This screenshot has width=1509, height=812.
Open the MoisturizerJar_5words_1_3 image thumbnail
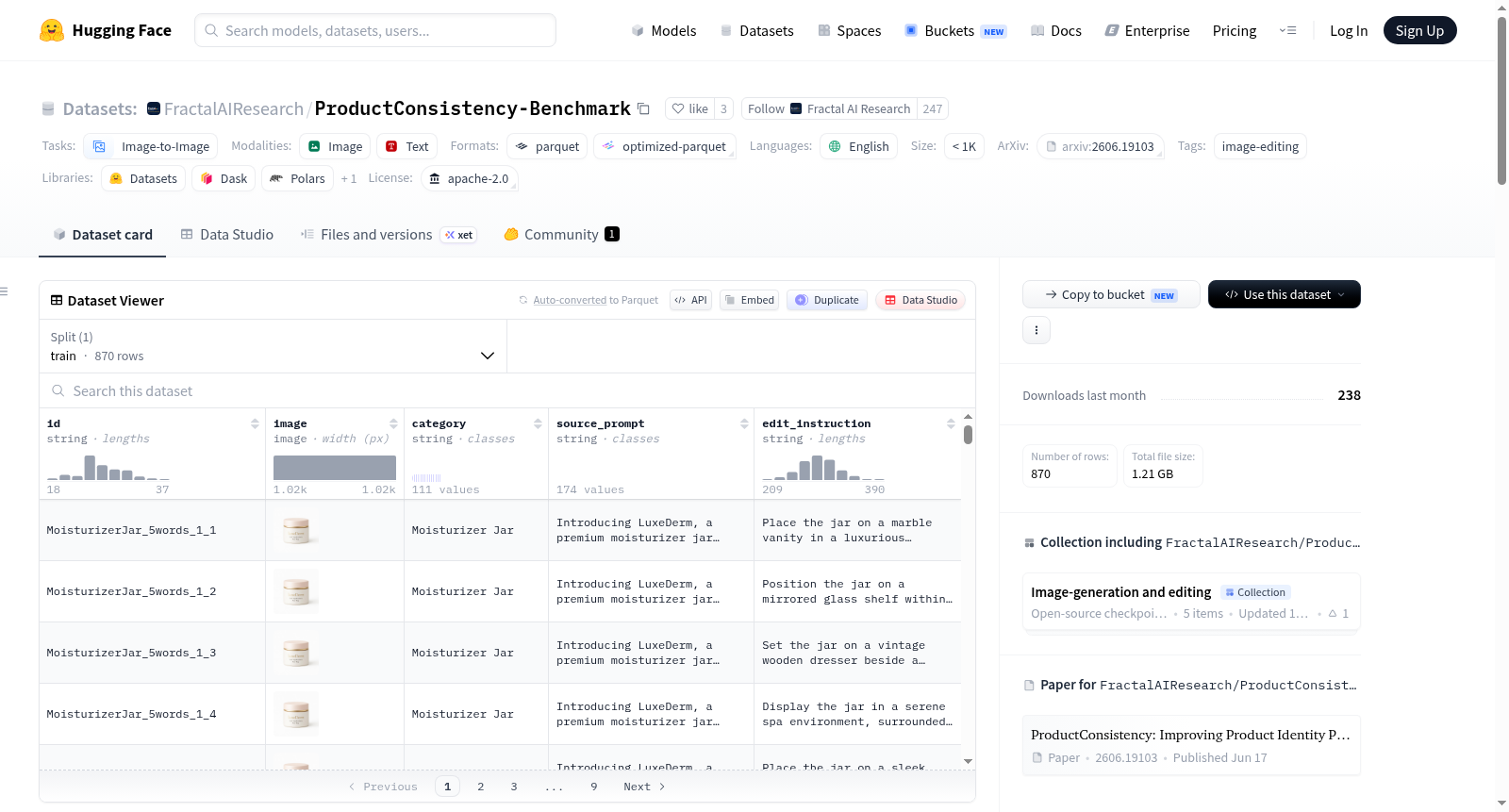[296, 653]
